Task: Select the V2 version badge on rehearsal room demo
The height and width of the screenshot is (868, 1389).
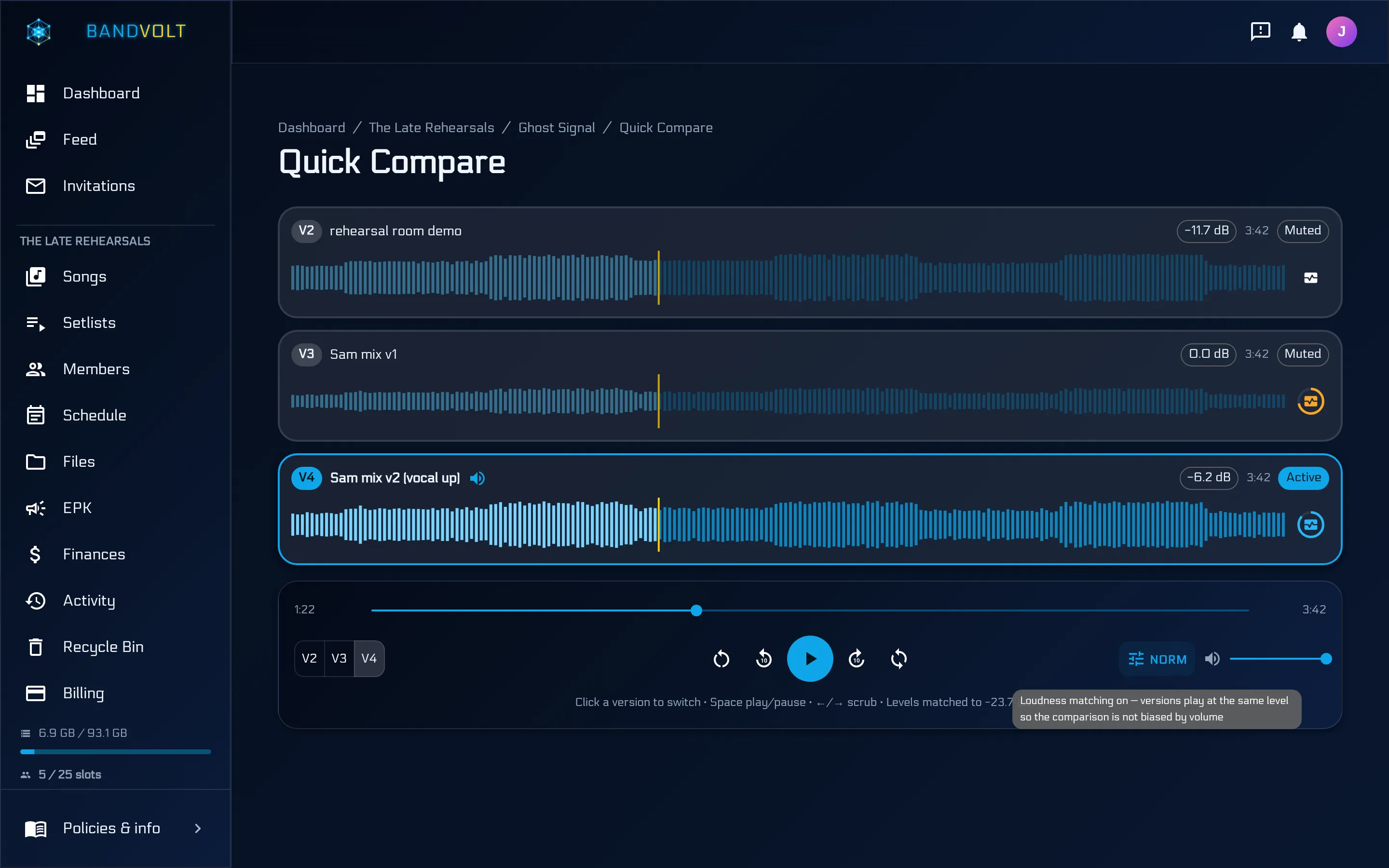Action: (x=307, y=231)
